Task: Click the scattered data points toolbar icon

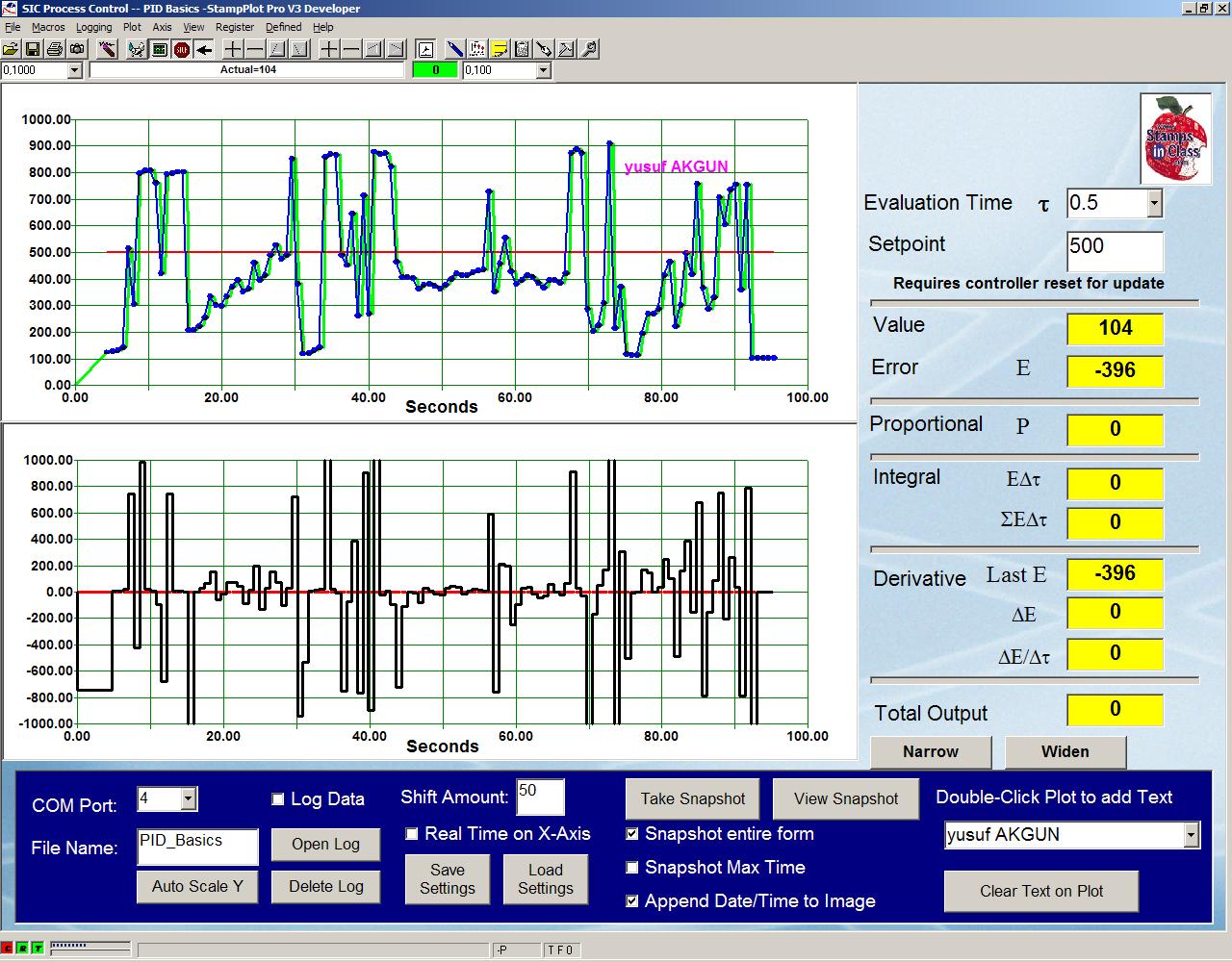Action: [x=477, y=48]
